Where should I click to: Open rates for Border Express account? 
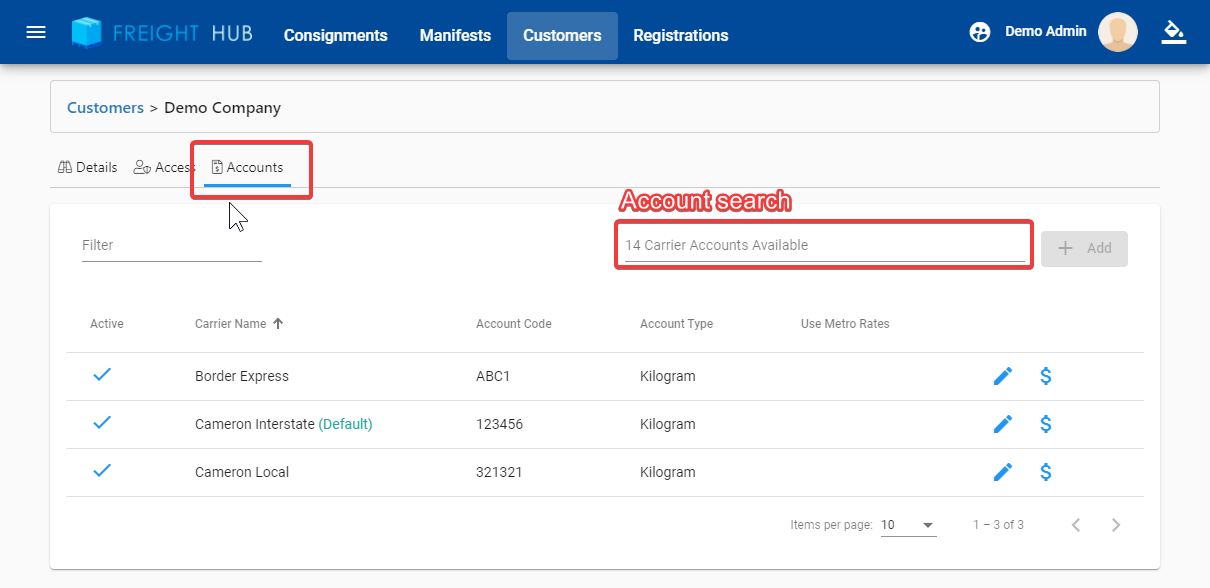point(1046,376)
